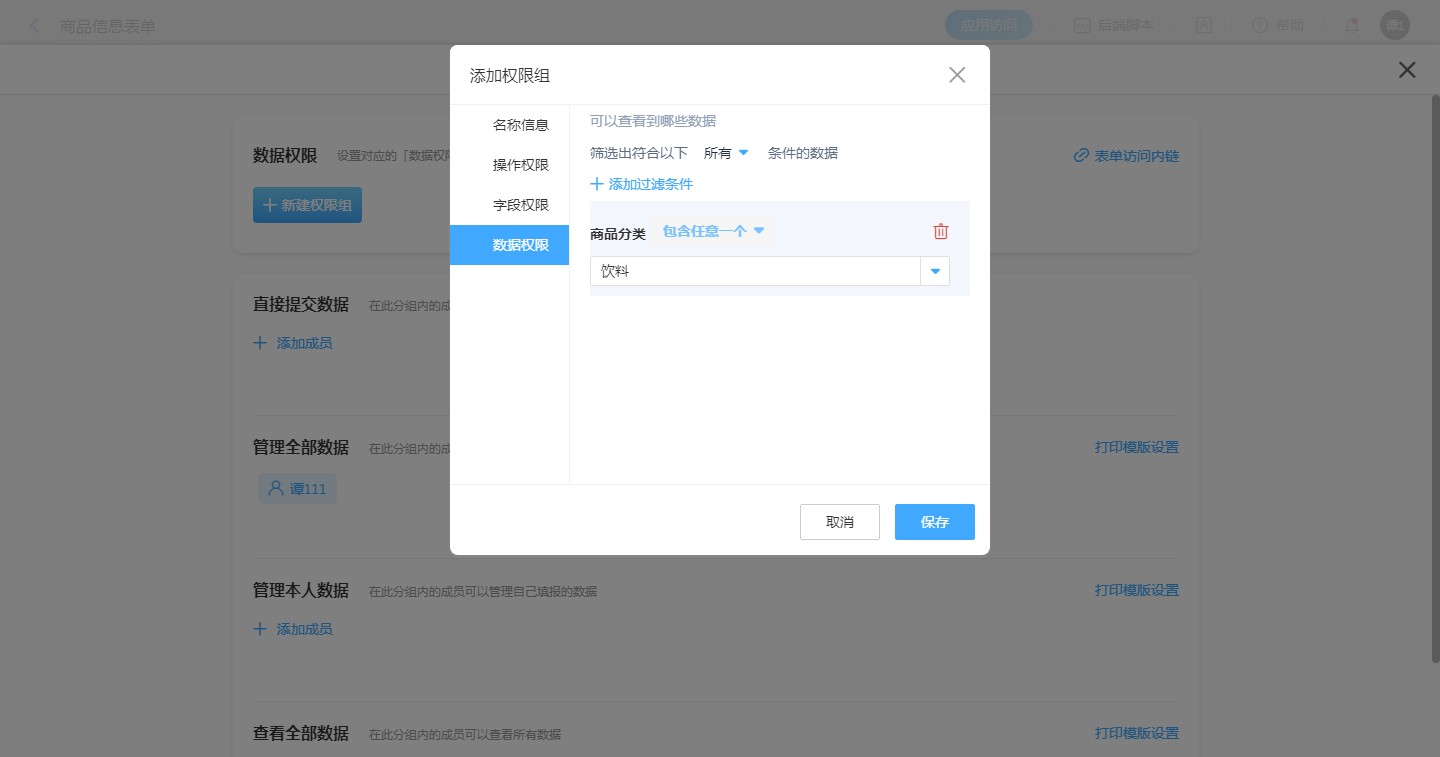The height and width of the screenshot is (757, 1440).
Task: Expand the 饮料 value dropdown arrow
Action: pyautogui.click(x=935, y=271)
